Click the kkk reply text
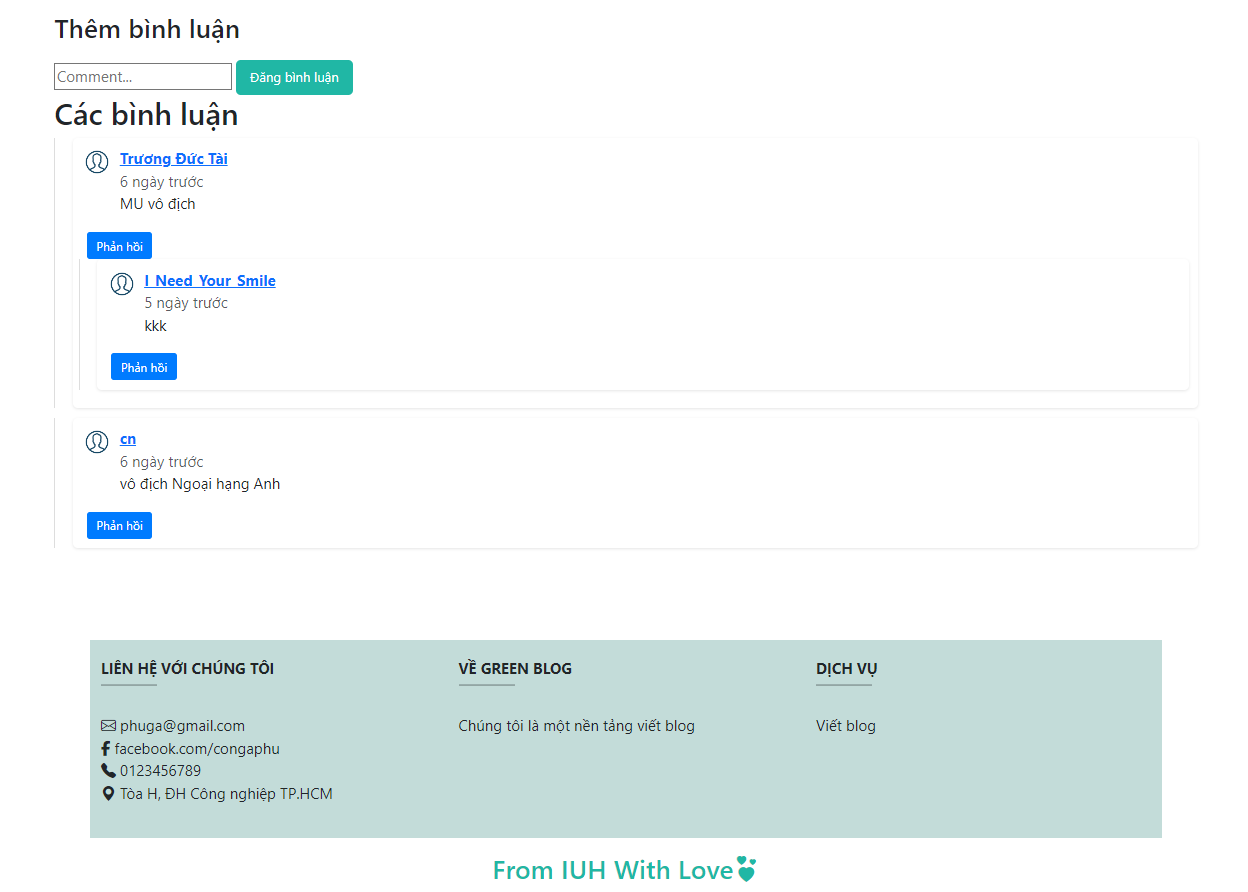The image size is (1248, 892). pyautogui.click(x=155, y=326)
